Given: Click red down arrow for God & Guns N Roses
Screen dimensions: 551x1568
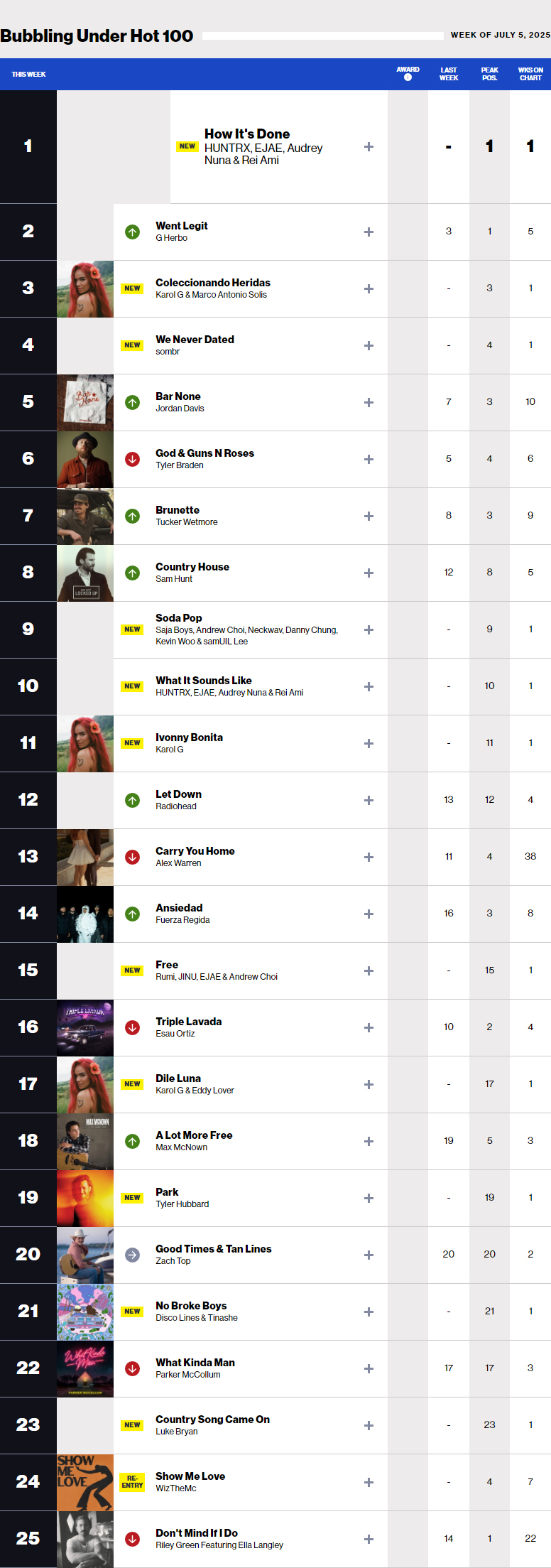Looking at the screenshot, I should [x=132, y=460].
